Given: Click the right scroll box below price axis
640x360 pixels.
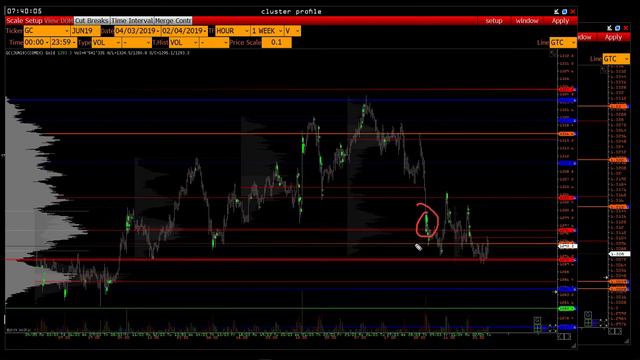Looking at the screenshot, I should (x=568, y=336).
